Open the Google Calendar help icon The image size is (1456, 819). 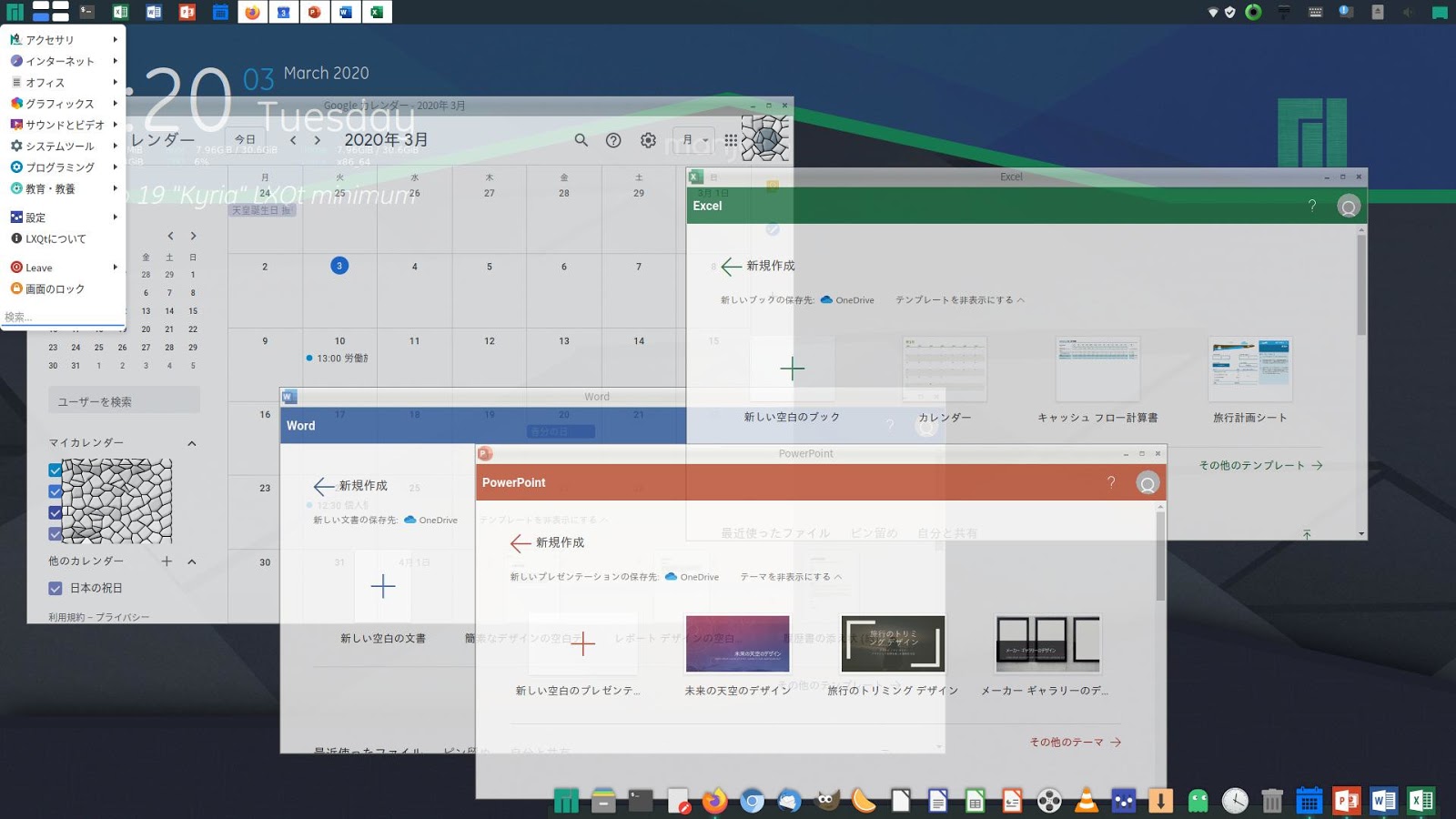click(613, 140)
